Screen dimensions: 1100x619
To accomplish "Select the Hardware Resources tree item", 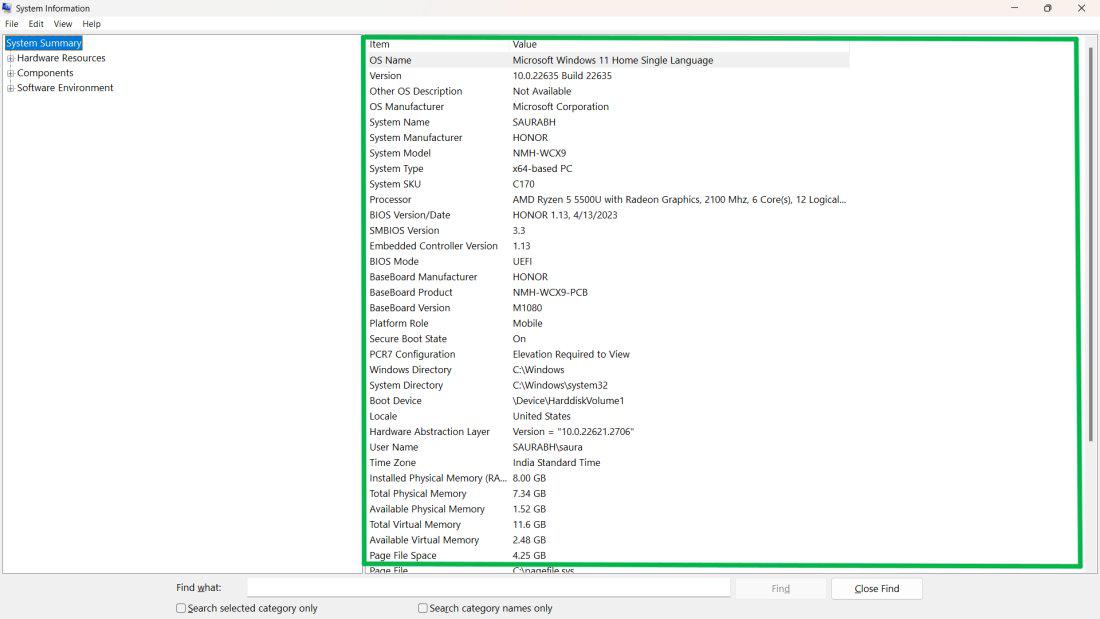I will tap(61, 58).
